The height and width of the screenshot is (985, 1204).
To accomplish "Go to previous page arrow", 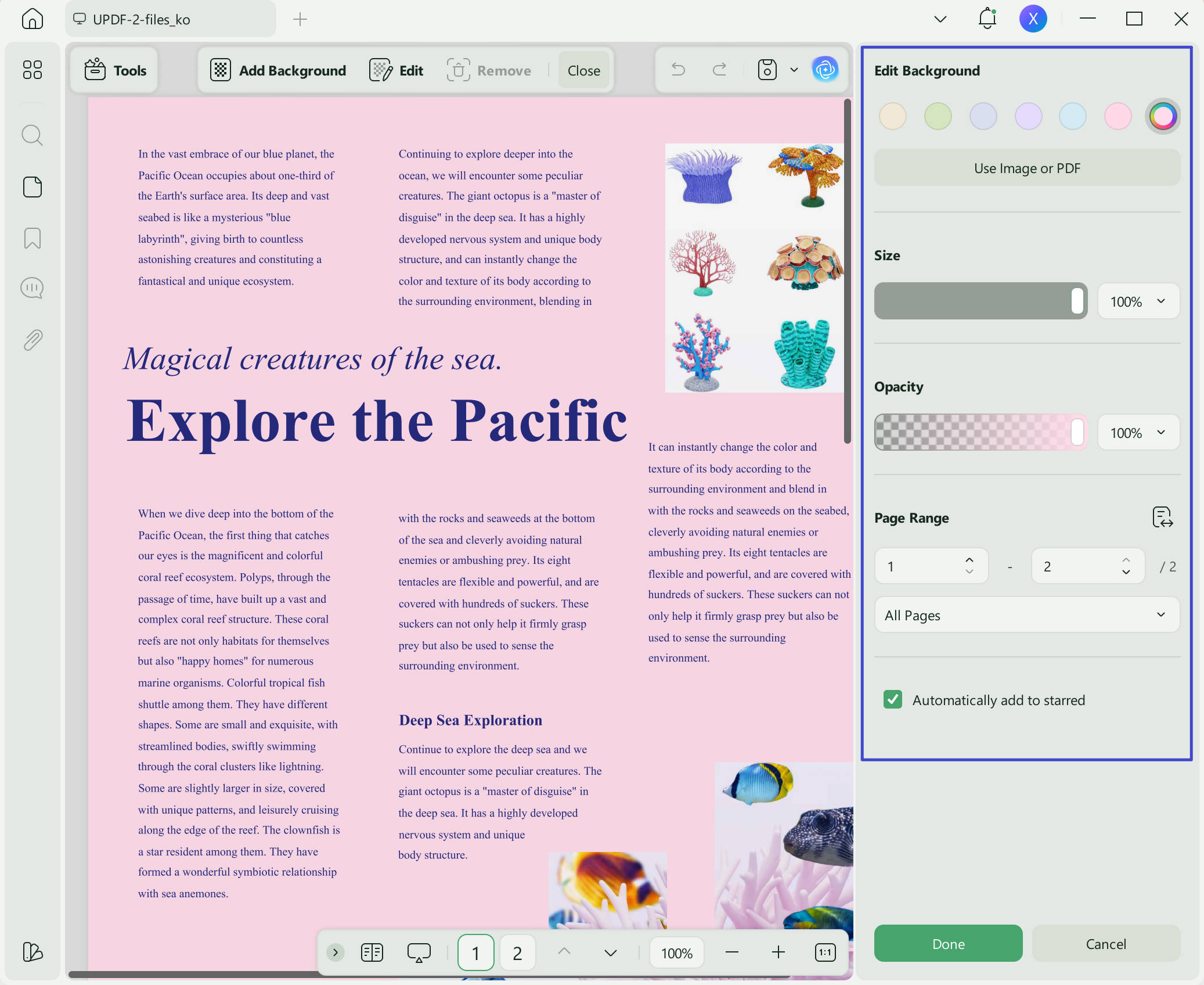I will click(564, 952).
